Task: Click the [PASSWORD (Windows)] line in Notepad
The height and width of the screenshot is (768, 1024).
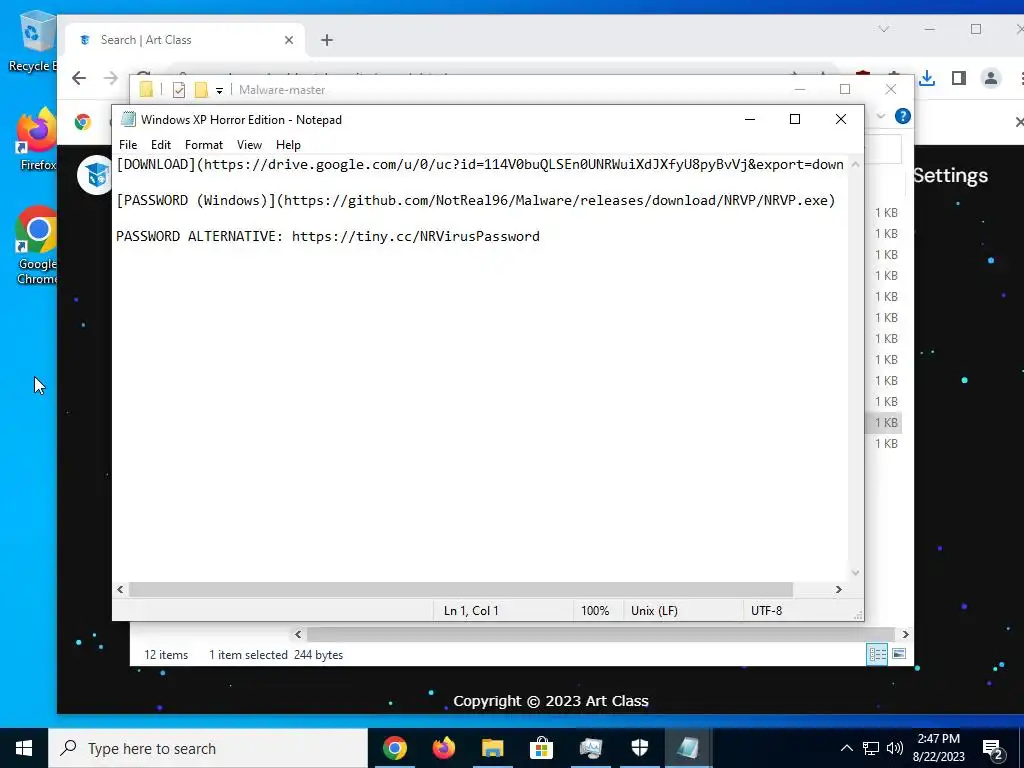Action: pyautogui.click(x=476, y=200)
